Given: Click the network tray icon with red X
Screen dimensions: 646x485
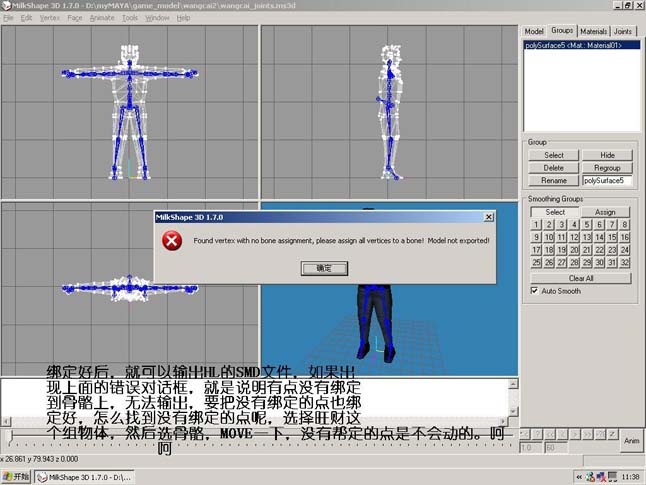Looking at the screenshot, I should coord(601,477).
